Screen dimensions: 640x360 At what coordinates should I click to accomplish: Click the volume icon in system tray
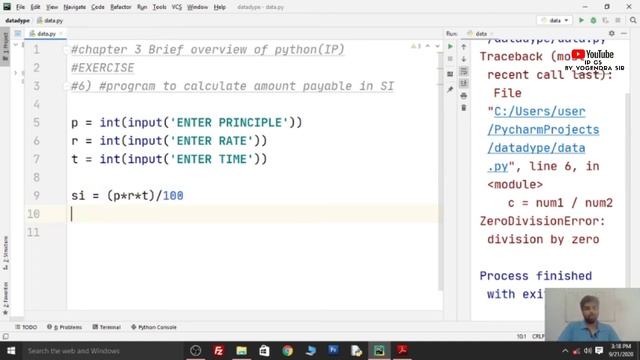click(x=588, y=351)
